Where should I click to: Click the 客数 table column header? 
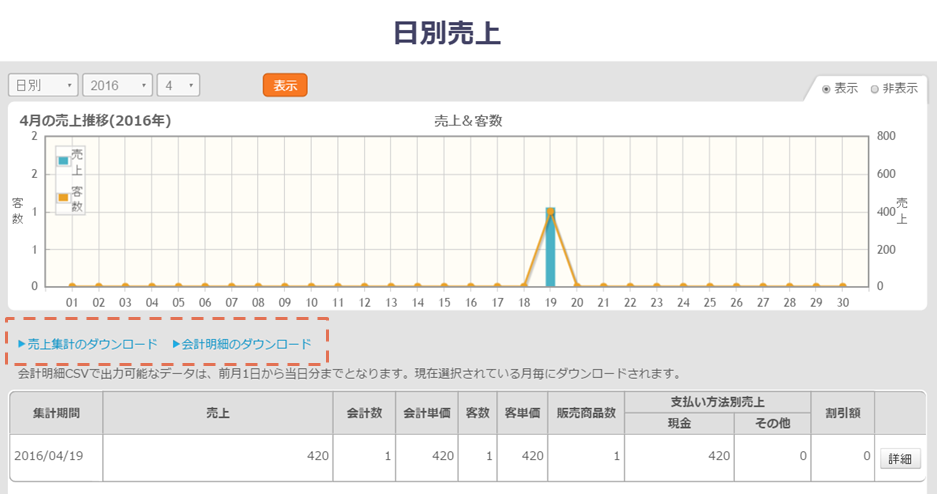[x=477, y=413]
